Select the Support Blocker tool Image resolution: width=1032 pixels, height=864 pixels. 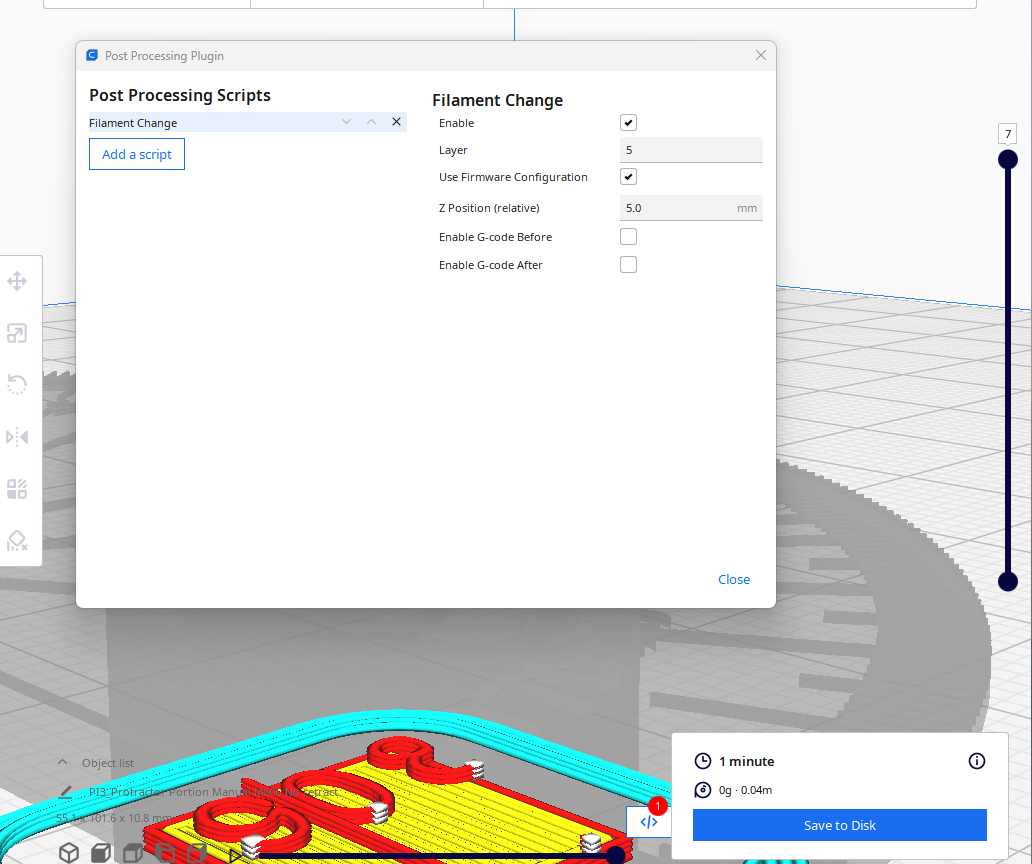point(17,540)
